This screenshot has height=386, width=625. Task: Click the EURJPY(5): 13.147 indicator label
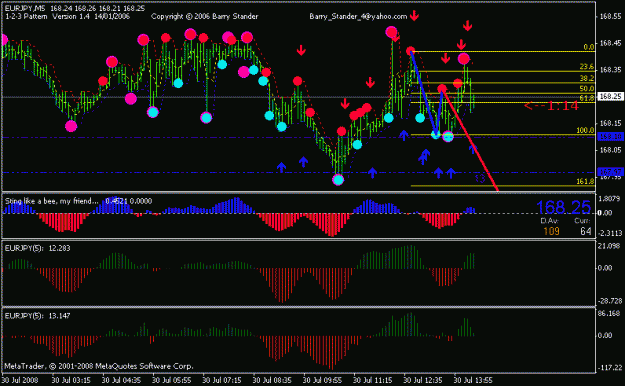pos(37,316)
